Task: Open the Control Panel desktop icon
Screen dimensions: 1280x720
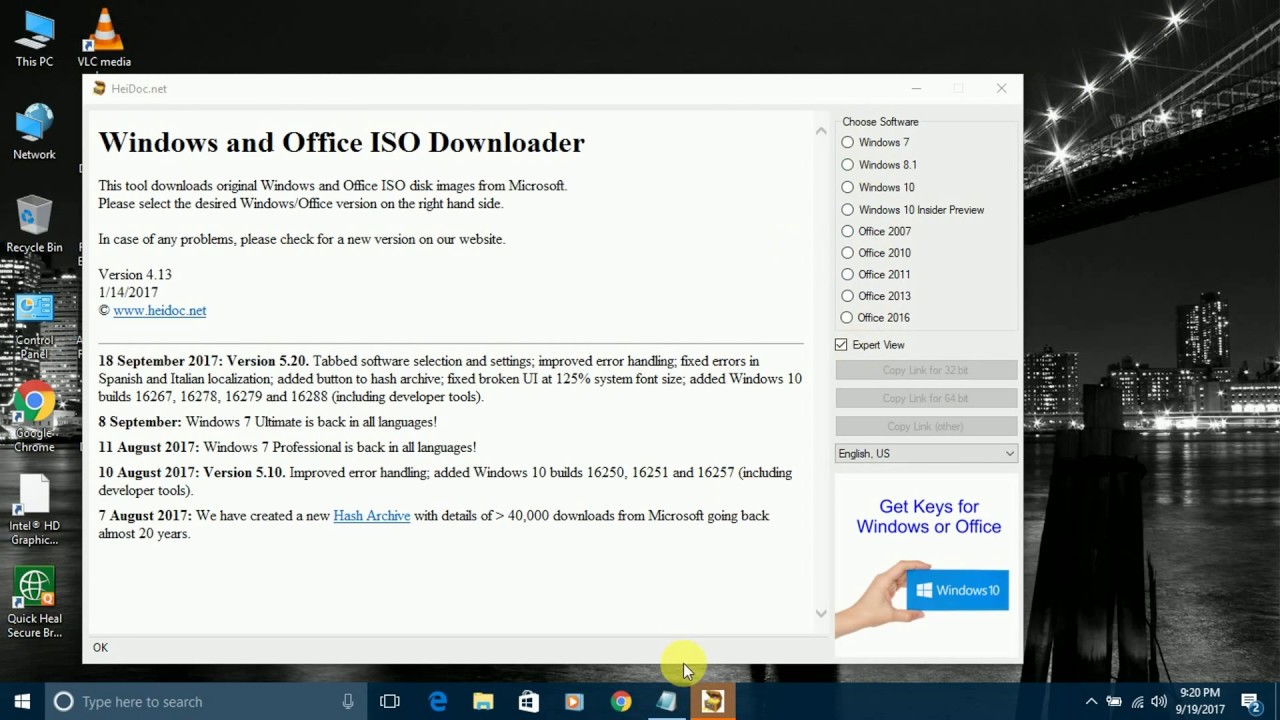Action: [x=34, y=328]
